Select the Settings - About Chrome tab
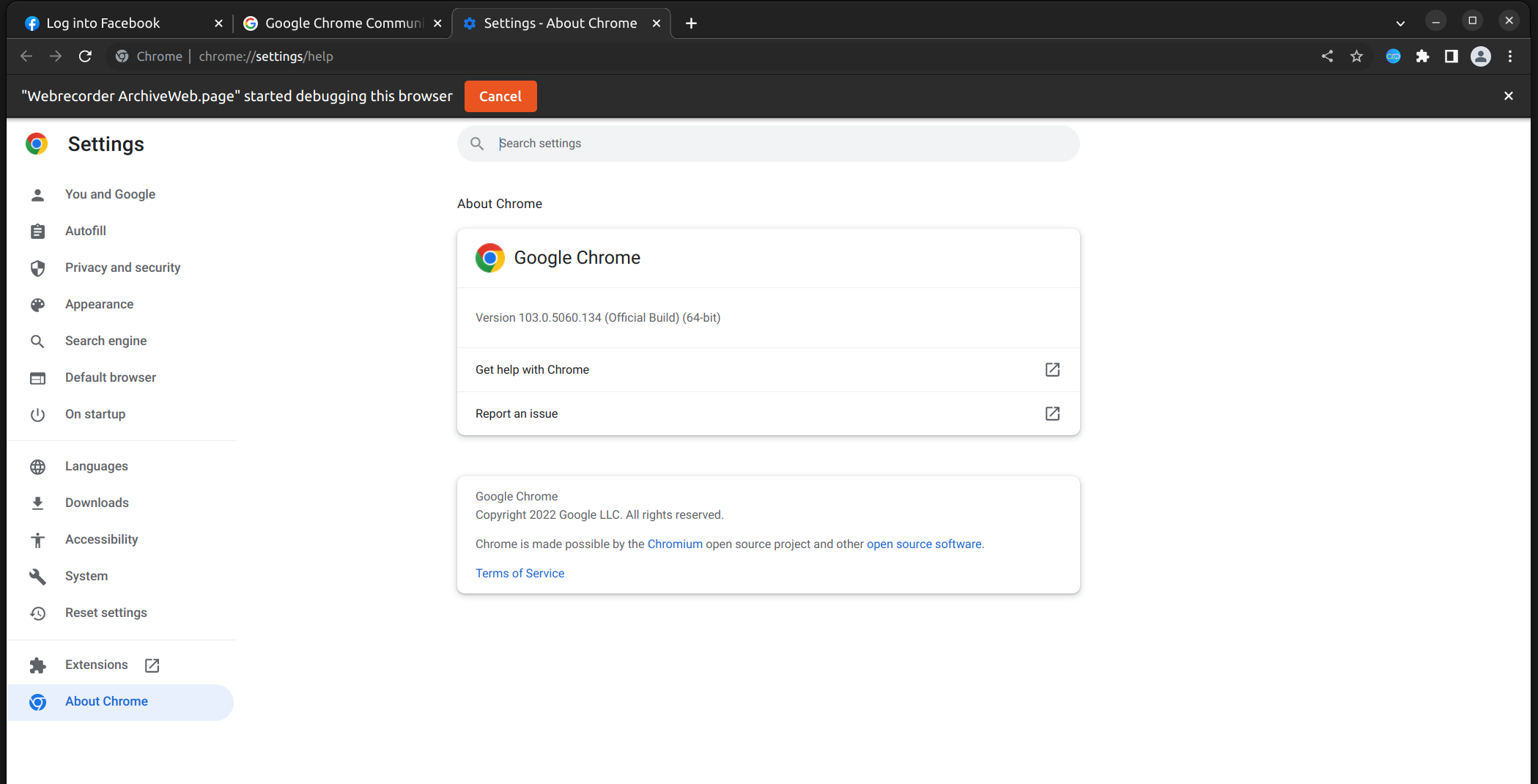1538x784 pixels. coord(561,23)
